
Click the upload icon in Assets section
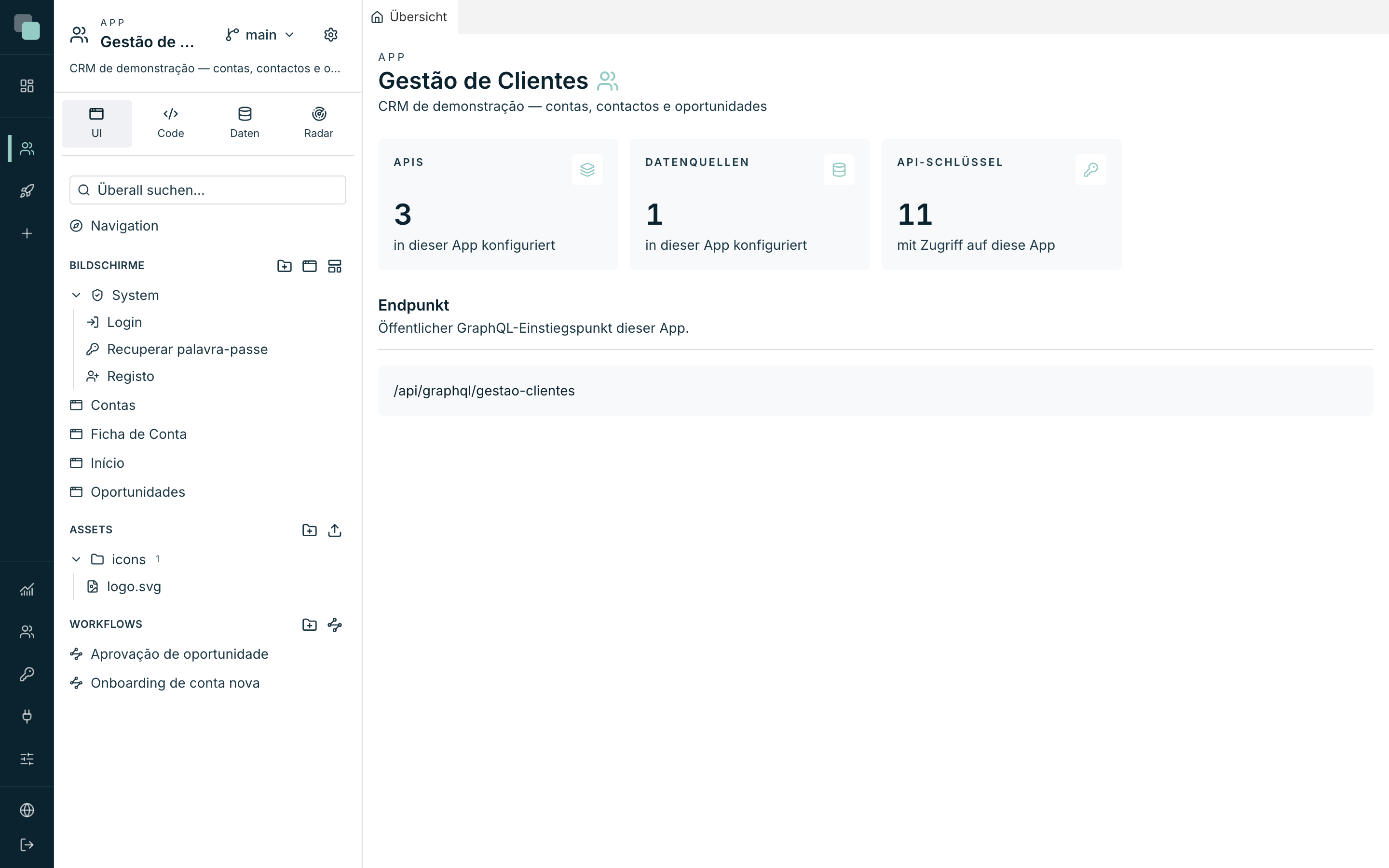coord(335,530)
